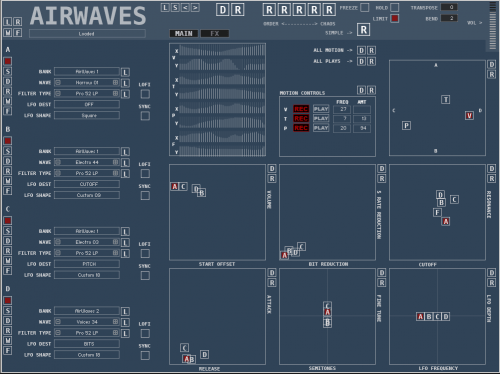Step to previous wave for layer B
The height and width of the screenshot is (374, 500).
pos(58,162)
